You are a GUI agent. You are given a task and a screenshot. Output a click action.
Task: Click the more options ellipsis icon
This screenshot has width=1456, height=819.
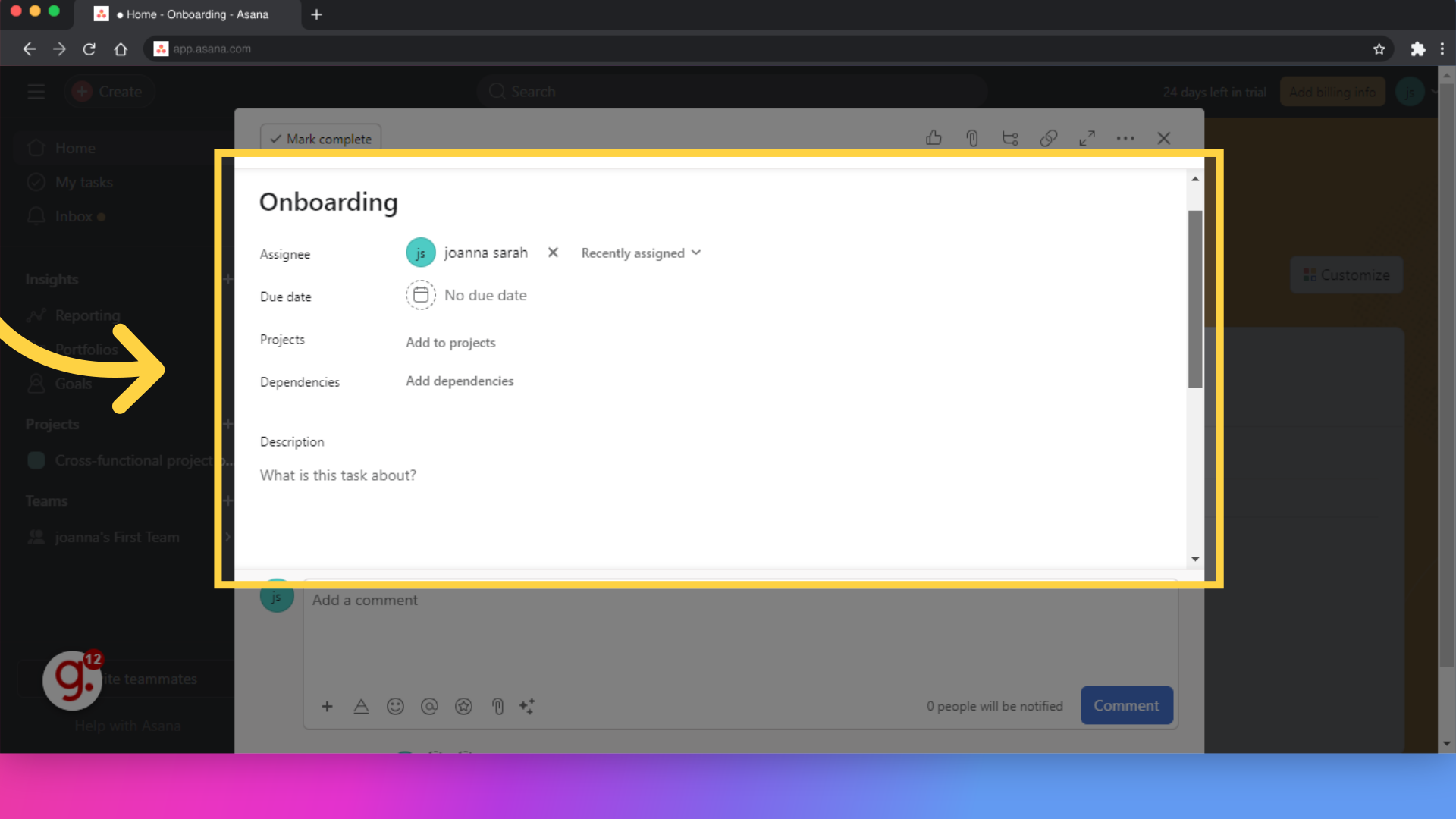[x=1126, y=138]
